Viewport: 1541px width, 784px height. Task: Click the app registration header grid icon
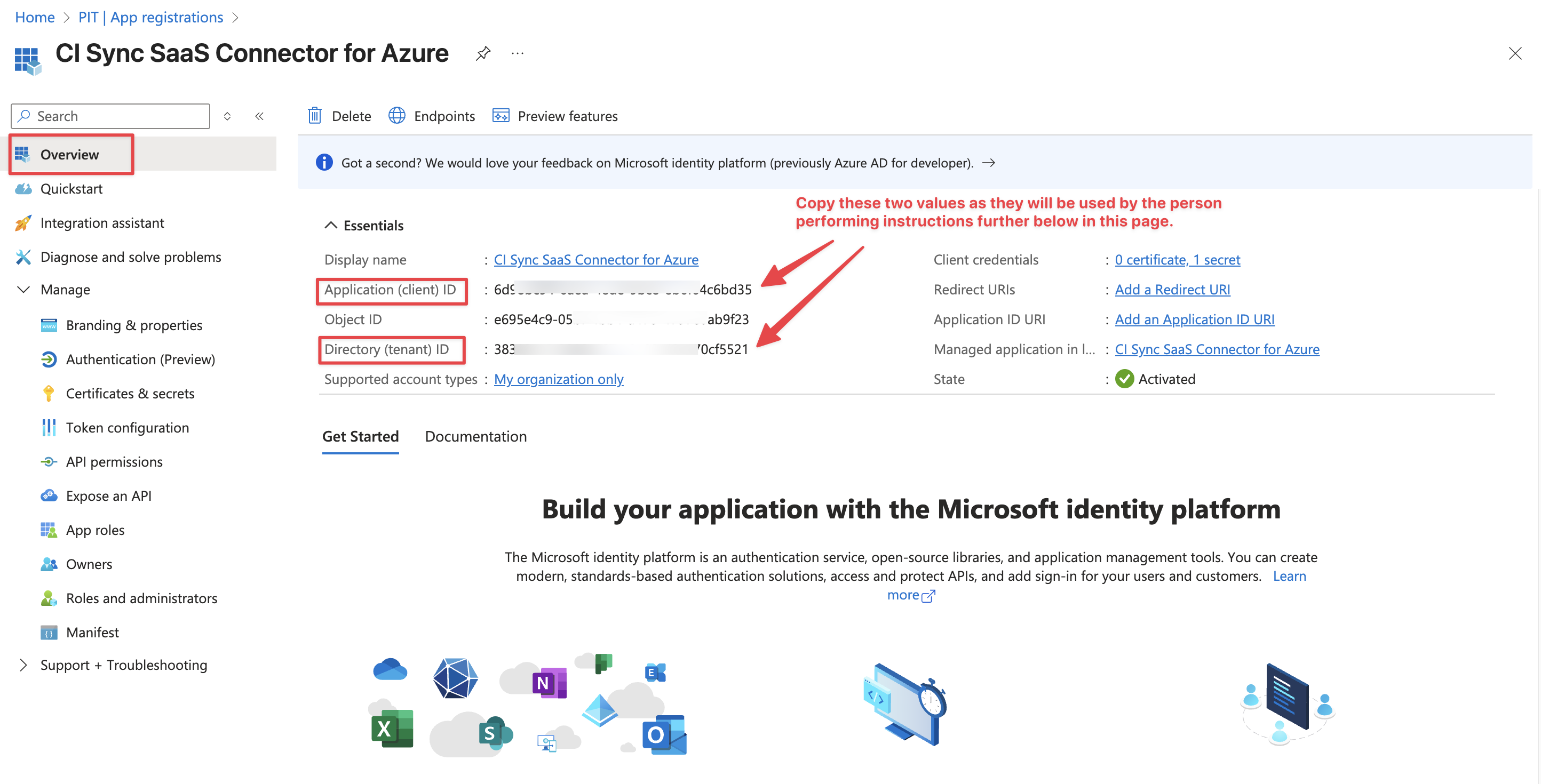click(28, 60)
